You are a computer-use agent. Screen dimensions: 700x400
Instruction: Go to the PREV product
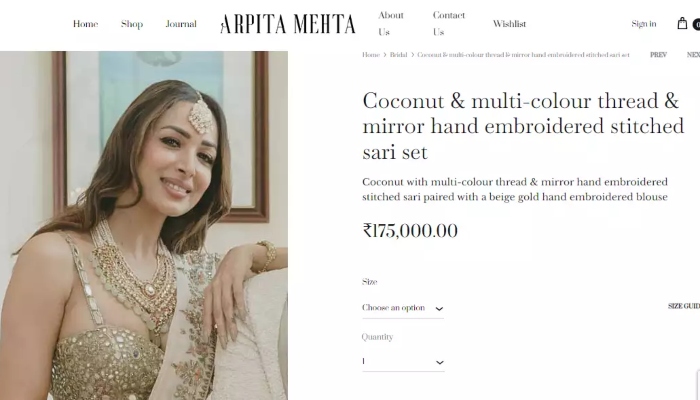(x=658, y=55)
